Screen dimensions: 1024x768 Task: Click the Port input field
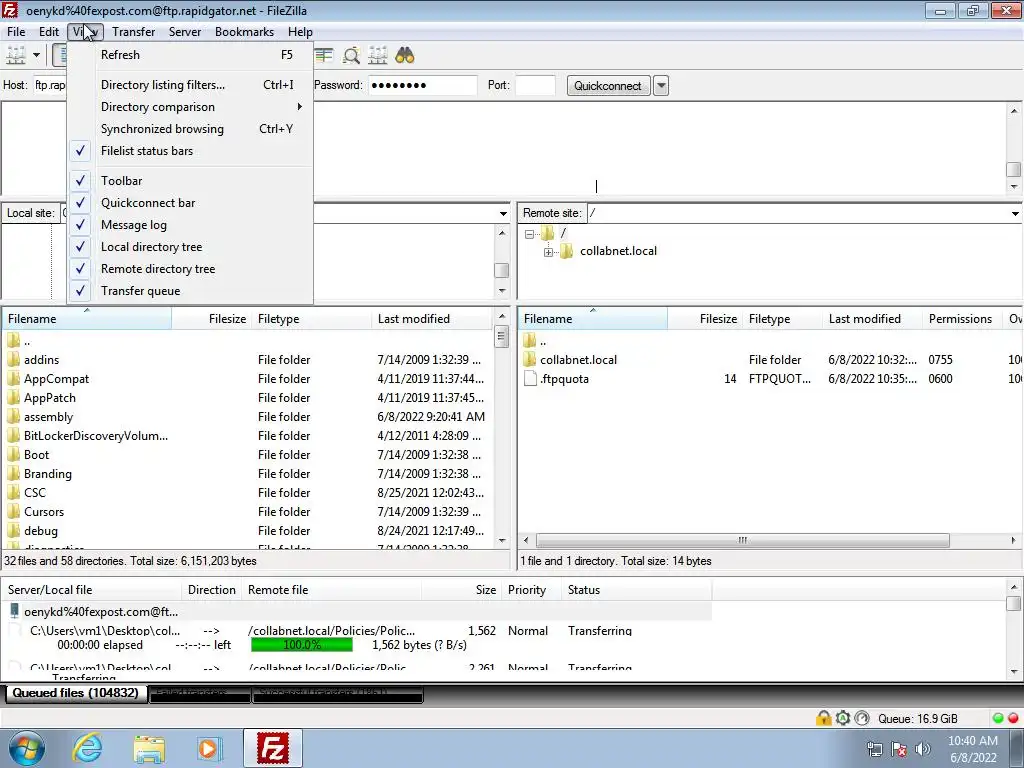point(536,86)
